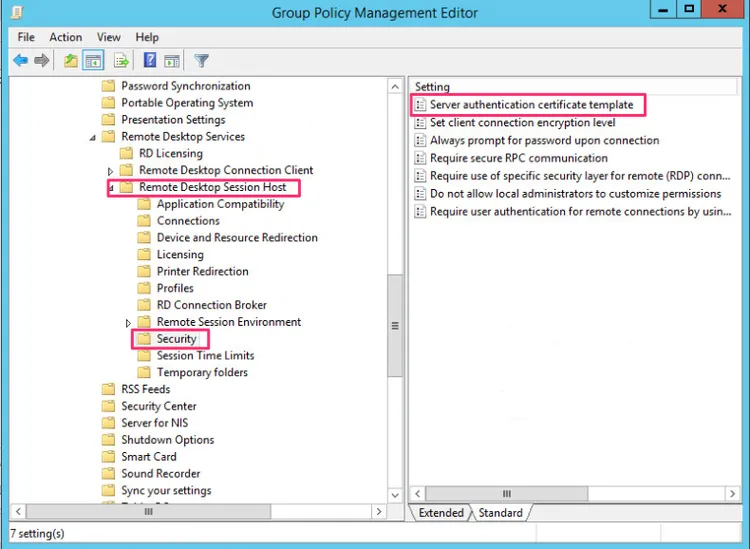The width and height of the screenshot is (750, 549).
Task: Click the Setting column header
Action: click(x=433, y=87)
